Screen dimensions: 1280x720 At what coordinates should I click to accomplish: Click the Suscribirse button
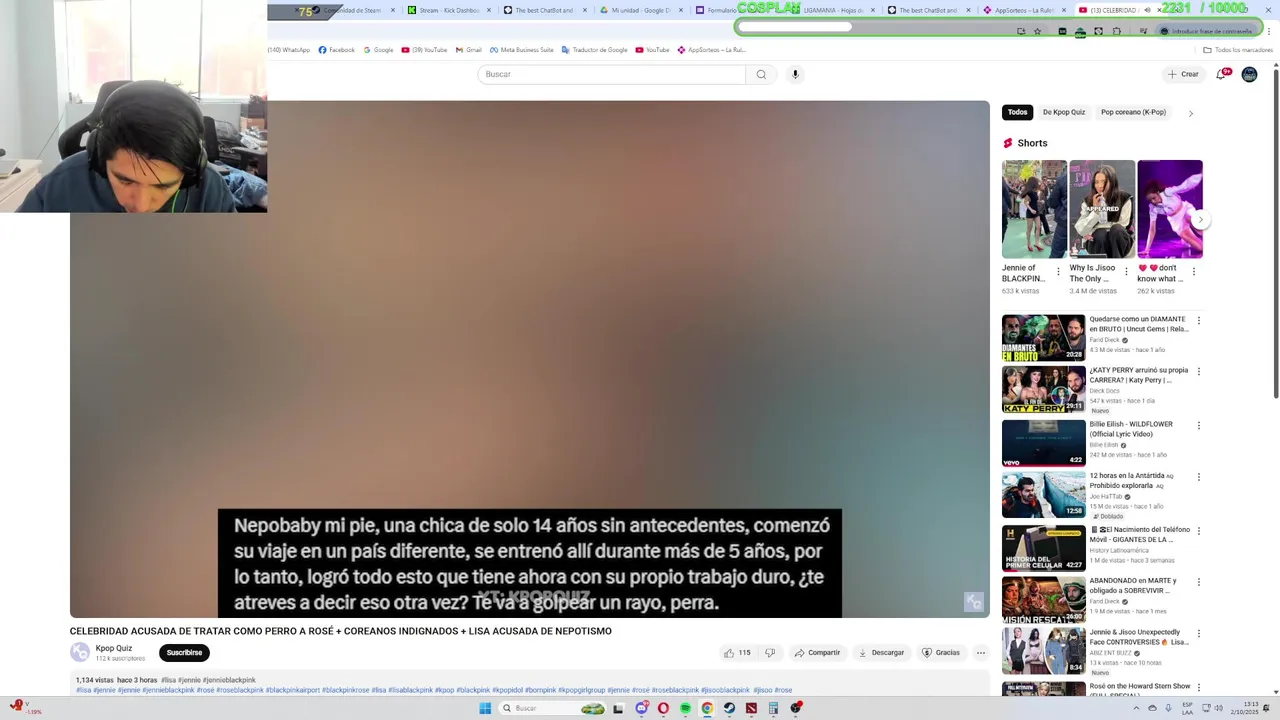(x=184, y=653)
